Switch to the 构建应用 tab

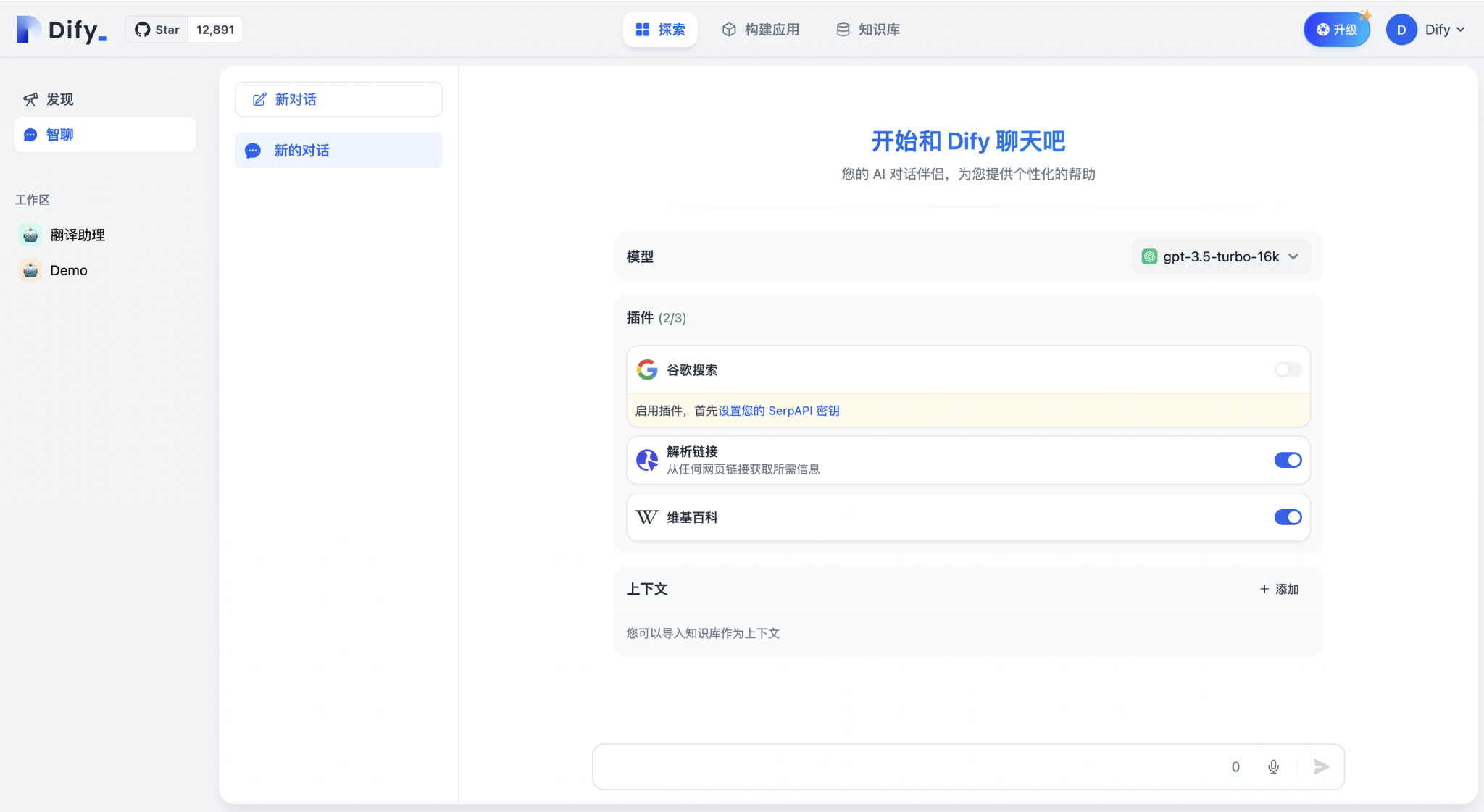(x=760, y=30)
